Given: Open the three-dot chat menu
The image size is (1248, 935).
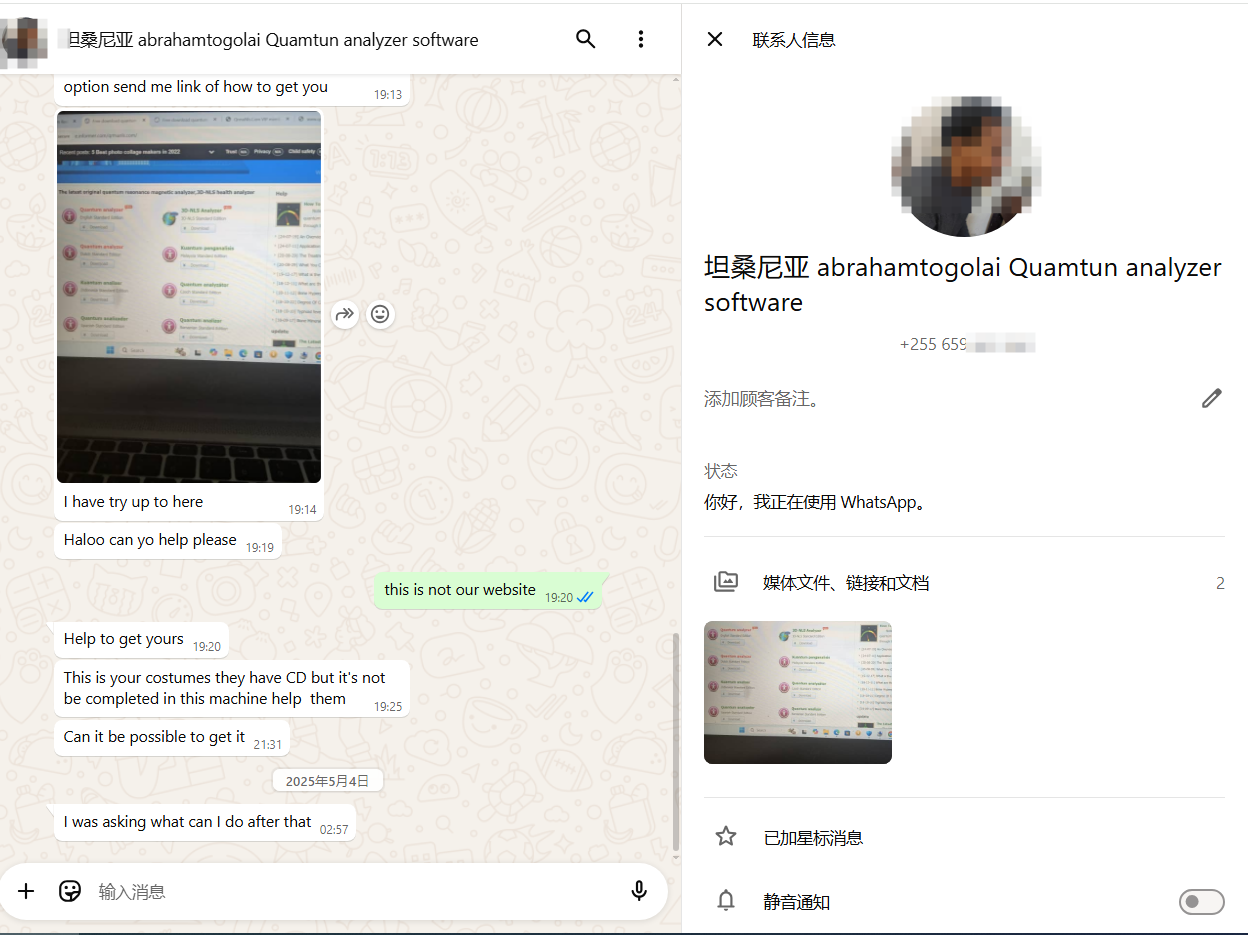Looking at the screenshot, I should pyautogui.click(x=641, y=39).
